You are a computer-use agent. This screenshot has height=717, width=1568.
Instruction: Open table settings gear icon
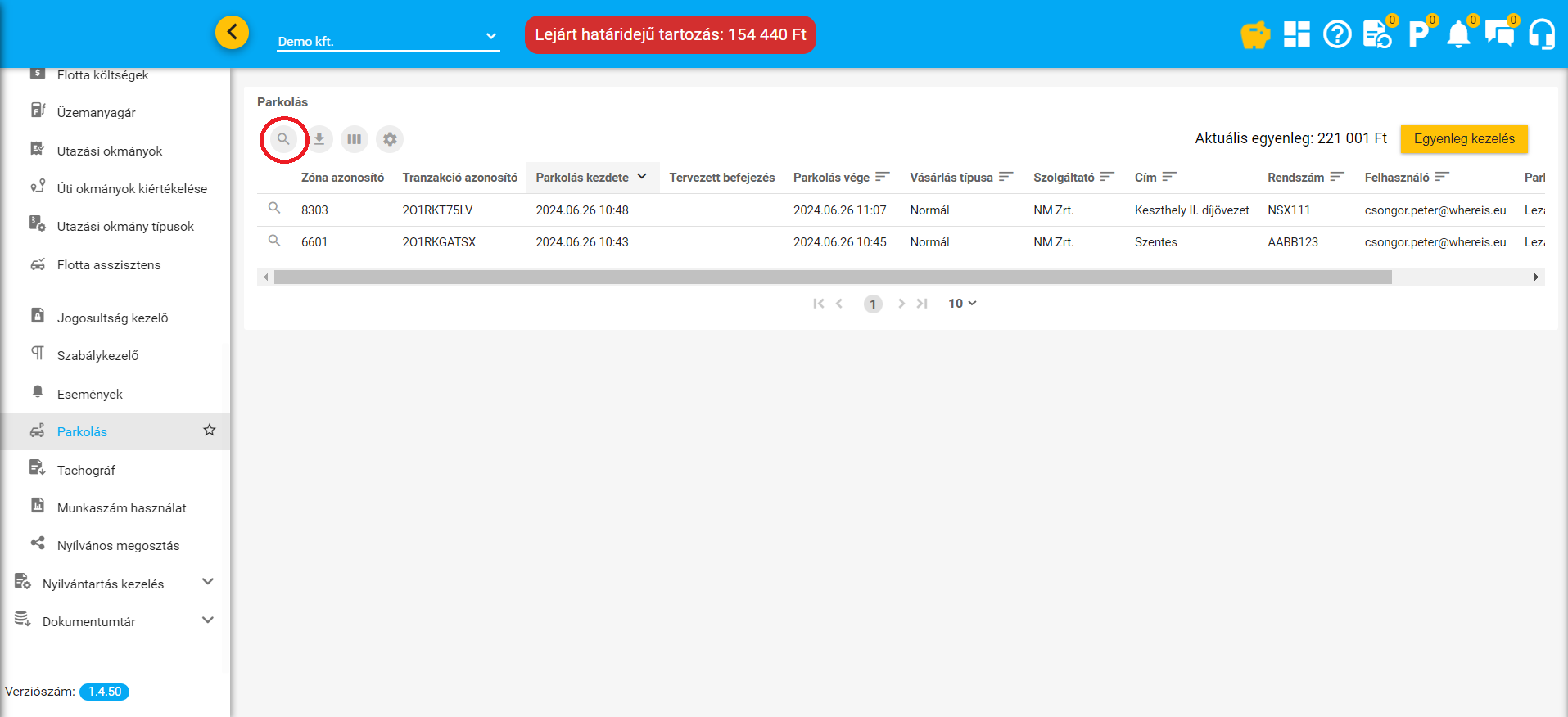click(390, 139)
